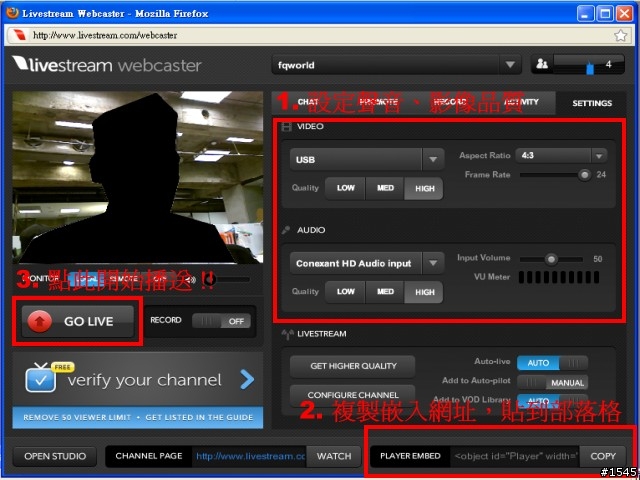The image size is (640, 480).
Task: Click the verify your channel banner
Action: 138,390
